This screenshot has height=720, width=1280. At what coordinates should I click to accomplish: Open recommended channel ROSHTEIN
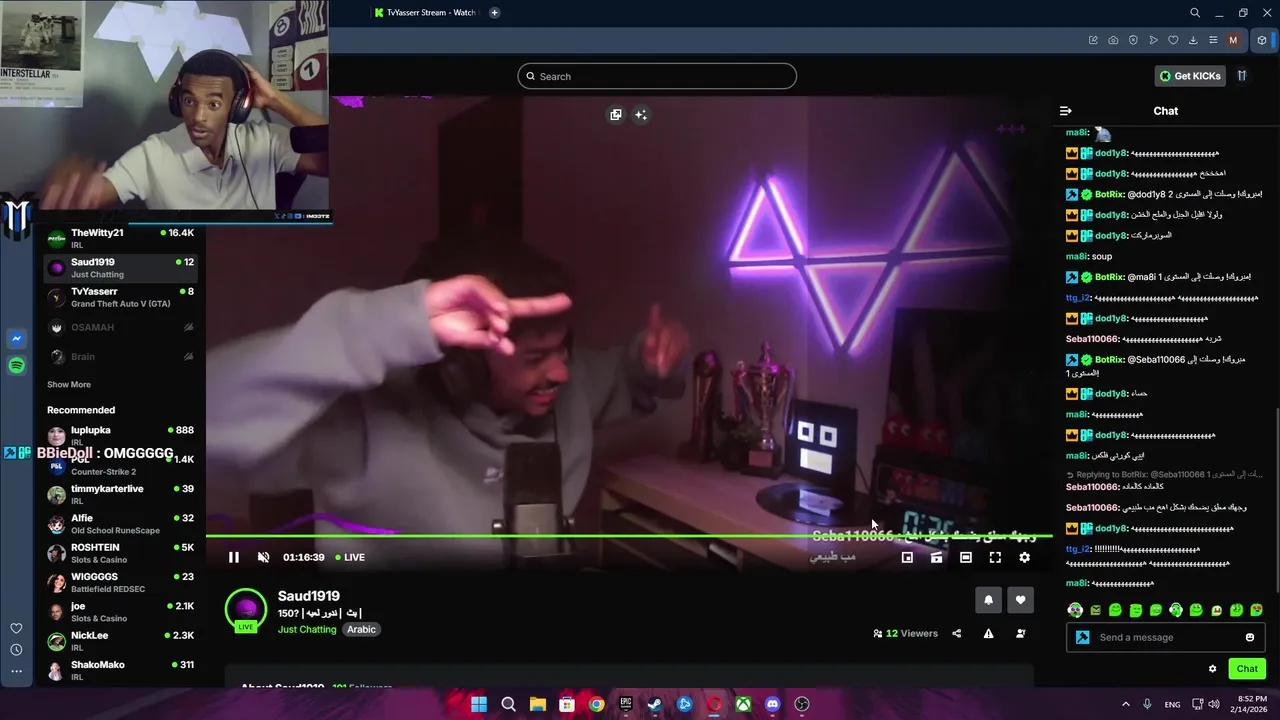tap(120, 553)
